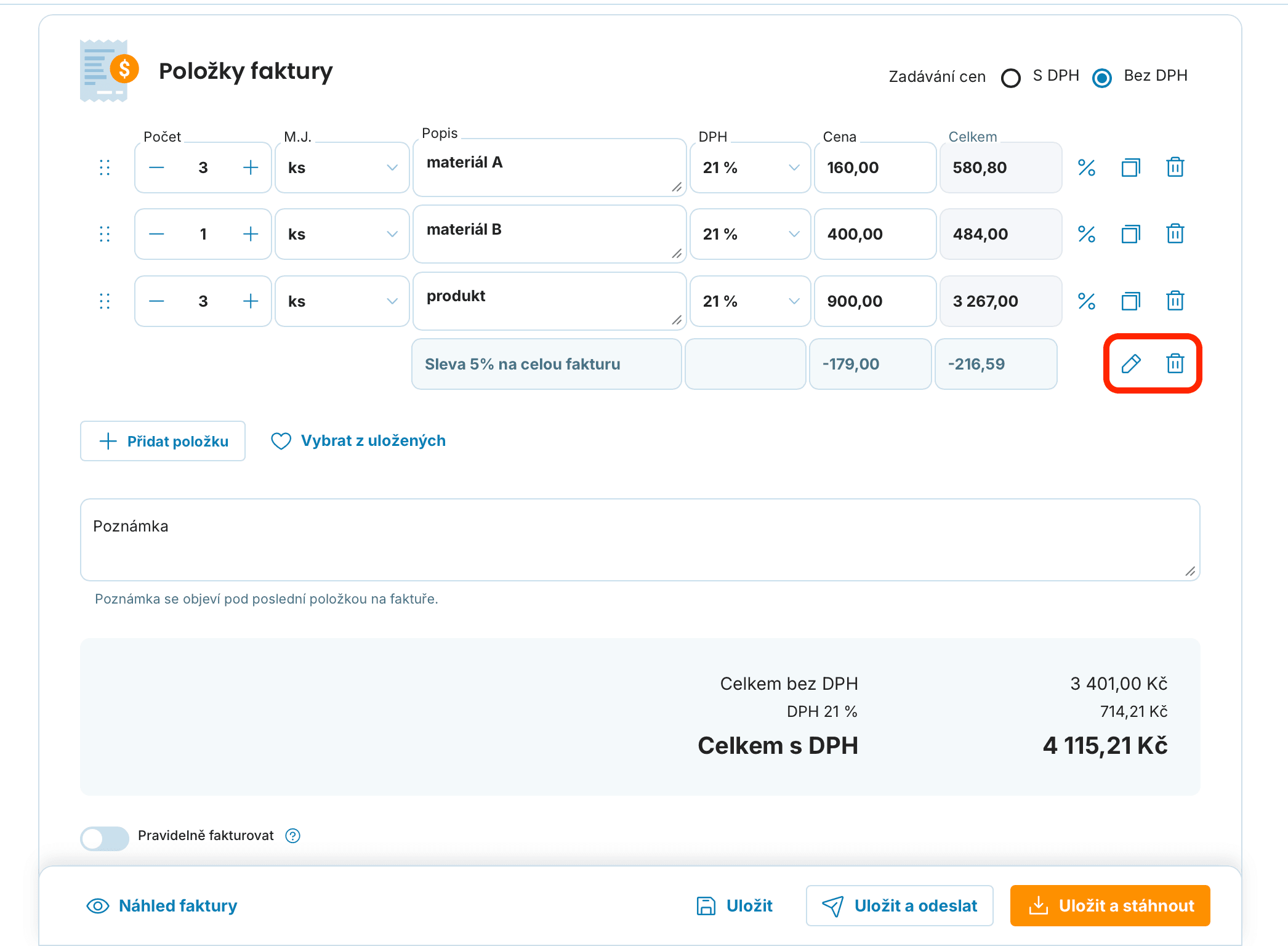
Task: Open unit dropdown for materiál A
Action: 342,168
